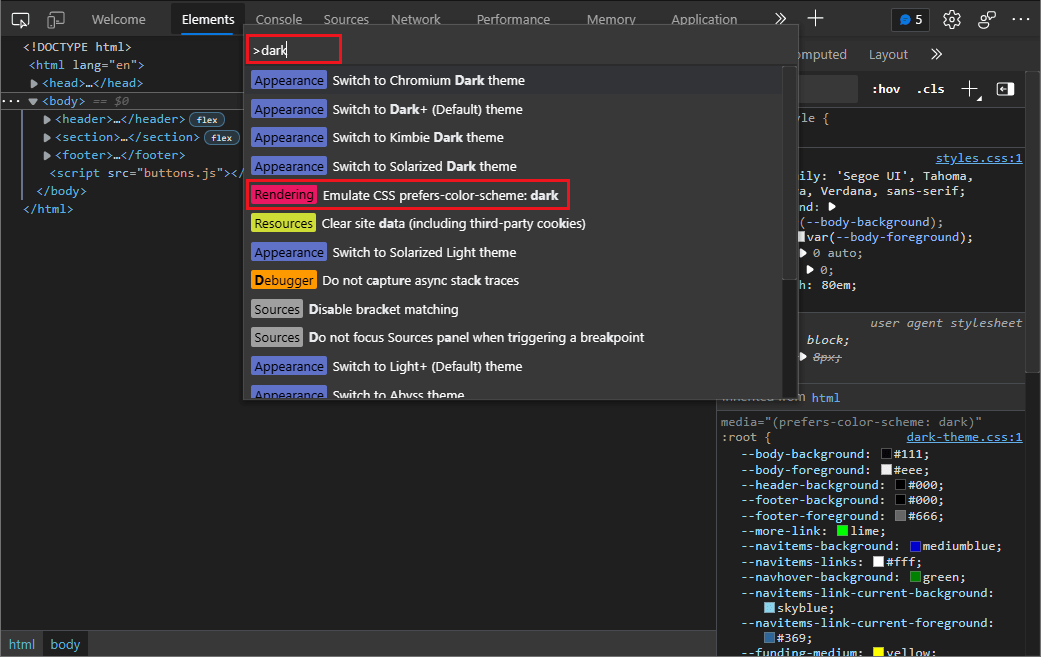Image resolution: width=1041 pixels, height=657 pixels.
Task: Toggle the .cls classes button
Action: [x=930, y=89]
